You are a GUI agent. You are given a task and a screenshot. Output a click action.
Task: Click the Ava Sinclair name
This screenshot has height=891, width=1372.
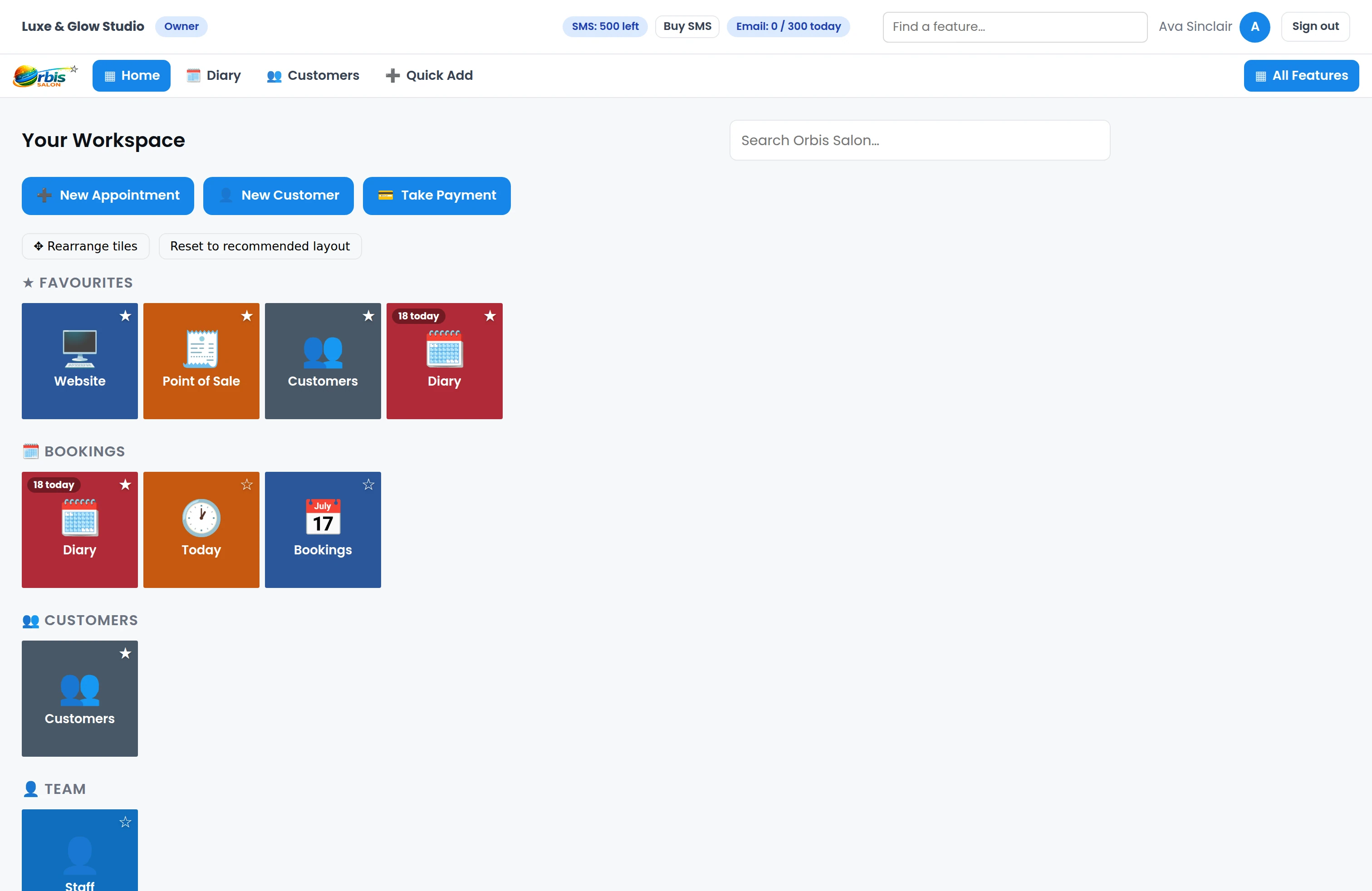point(1195,26)
